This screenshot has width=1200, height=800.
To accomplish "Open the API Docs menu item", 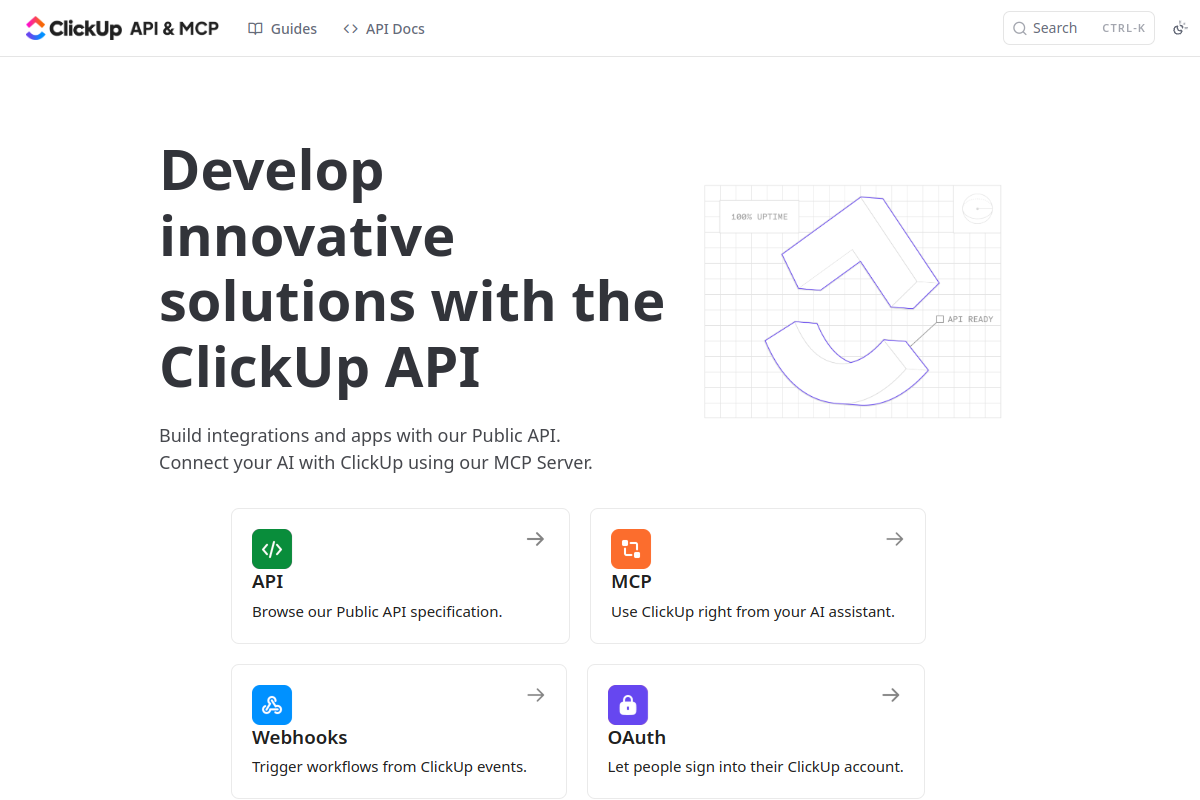I will pyautogui.click(x=384, y=29).
